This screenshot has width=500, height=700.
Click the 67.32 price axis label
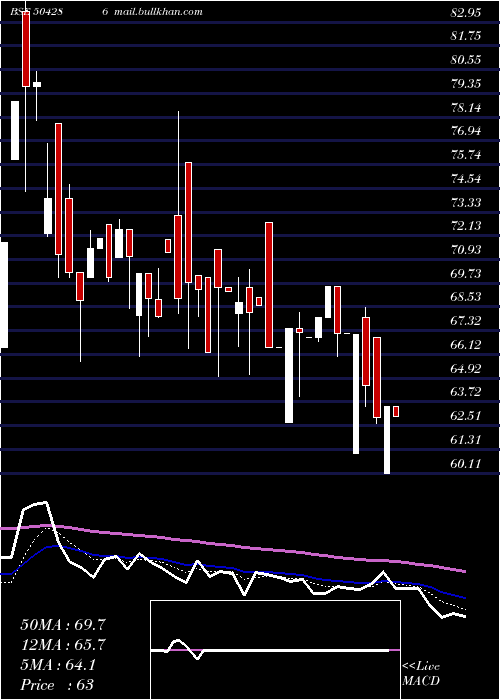pyautogui.click(x=466, y=321)
